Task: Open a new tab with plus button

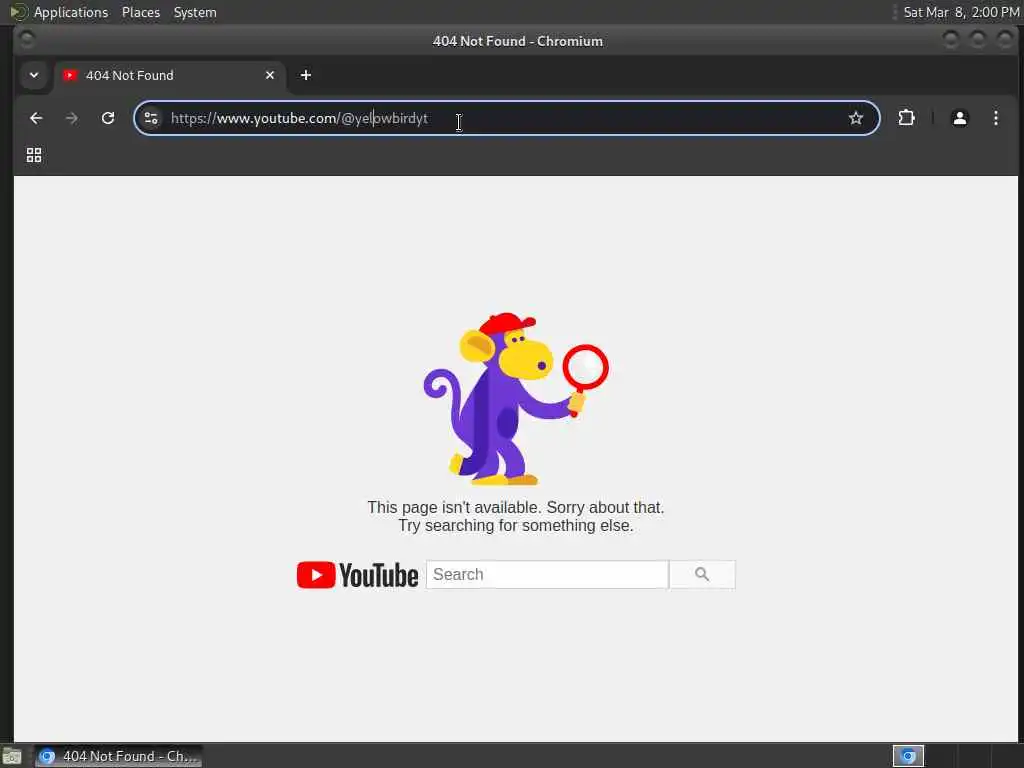Action: (306, 75)
